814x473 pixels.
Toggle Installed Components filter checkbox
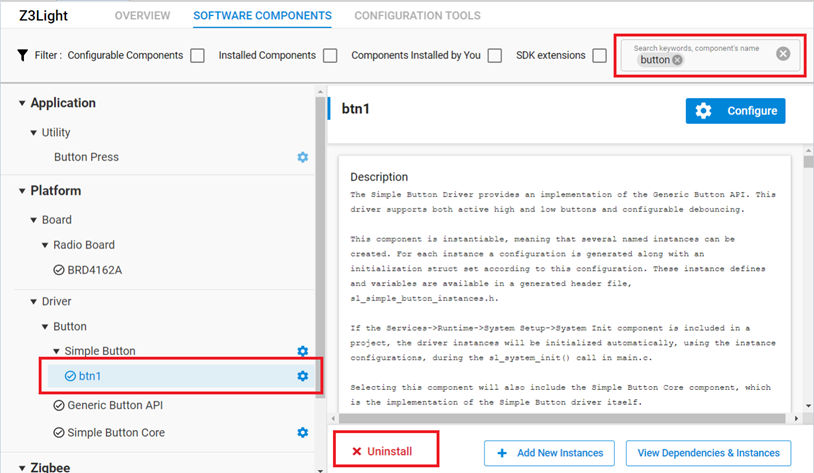[x=330, y=56]
